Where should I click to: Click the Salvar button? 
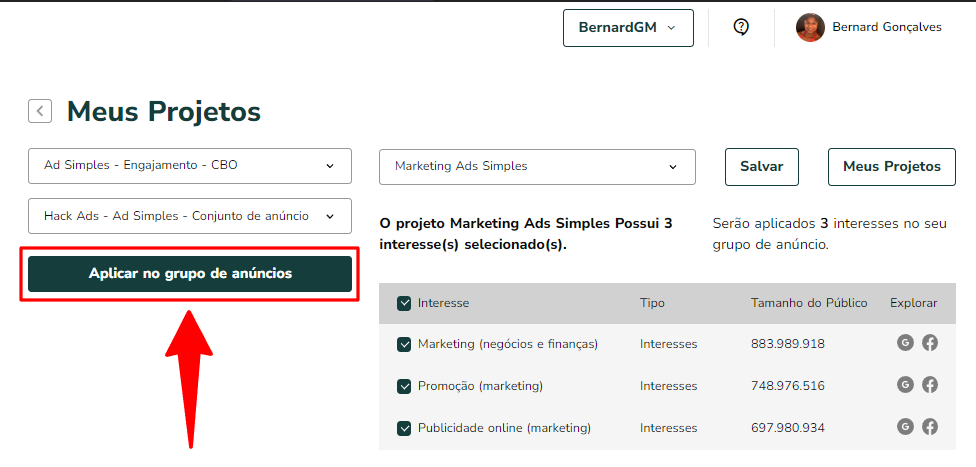pyautogui.click(x=761, y=166)
